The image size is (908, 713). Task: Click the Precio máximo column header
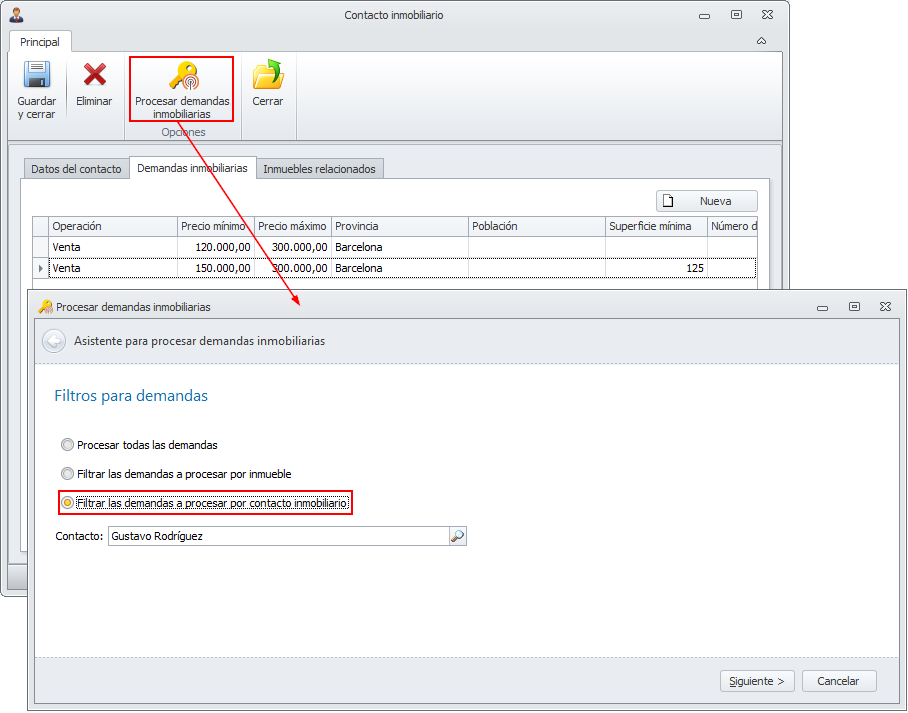pos(292,226)
